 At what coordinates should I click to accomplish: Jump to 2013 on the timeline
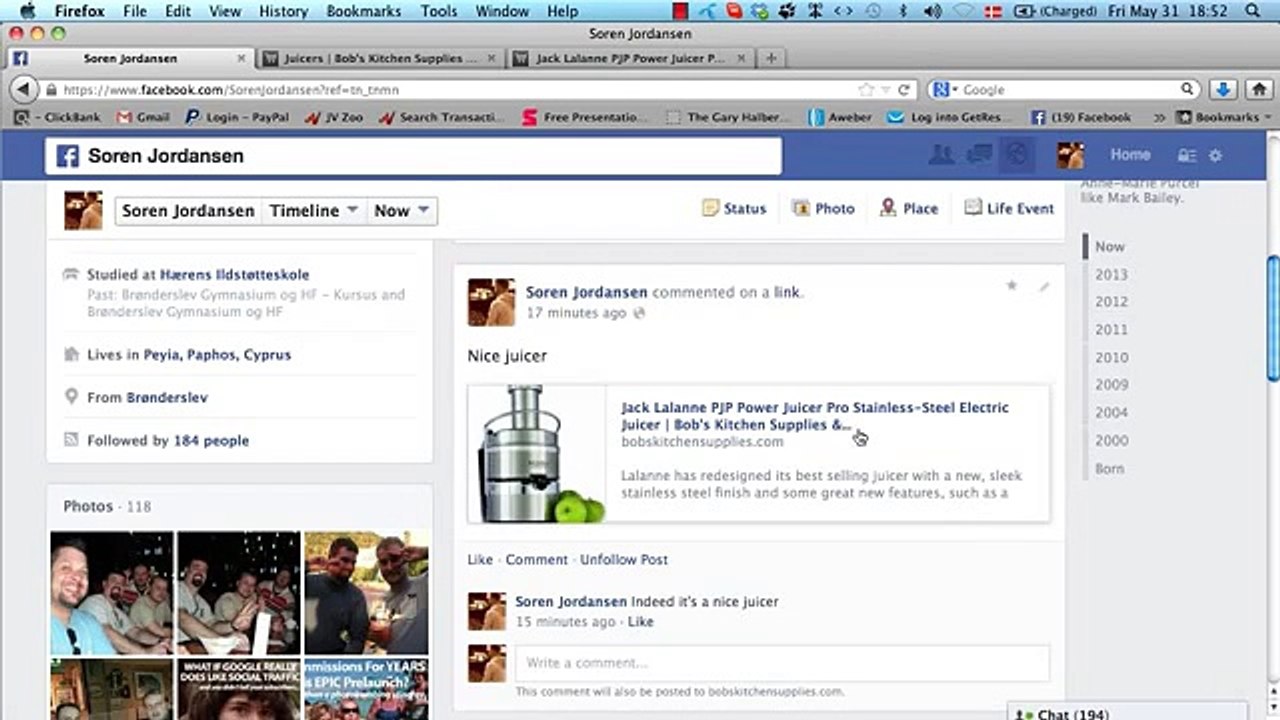tap(1111, 274)
